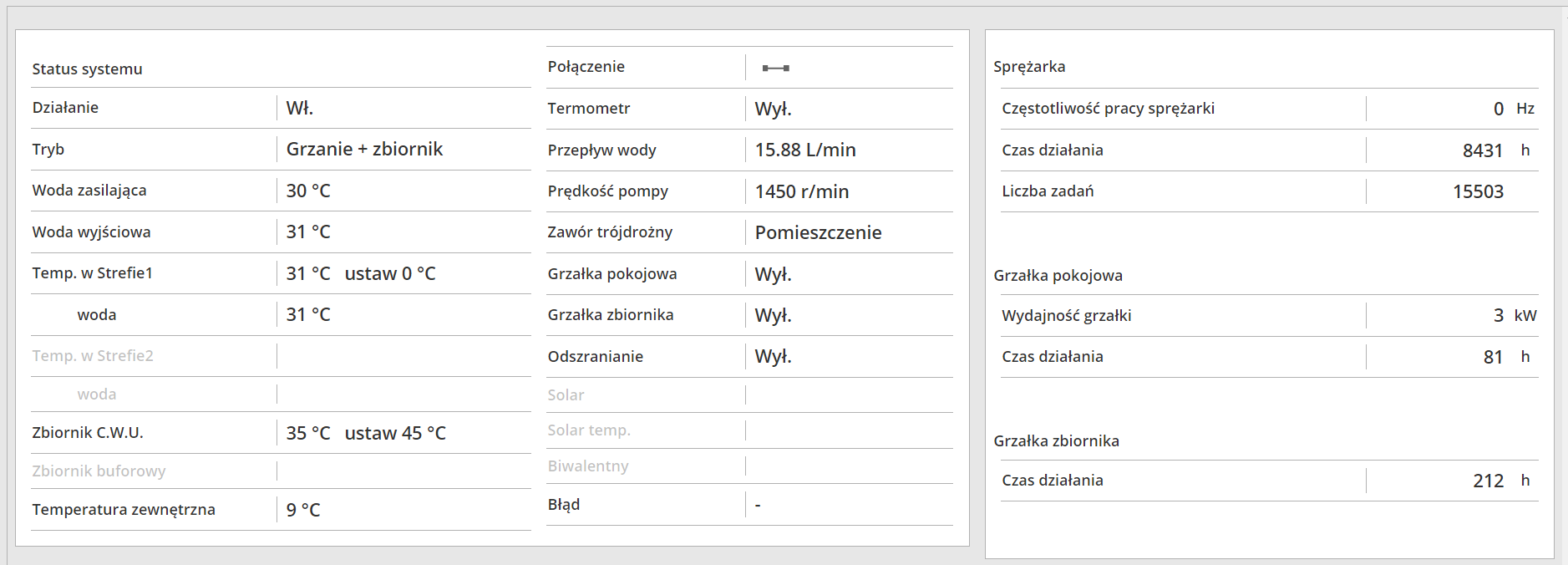1568x565 pixels.
Task: Click the greyed 'Solar temp.' label
Action: pyautogui.click(x=589, y=430)
